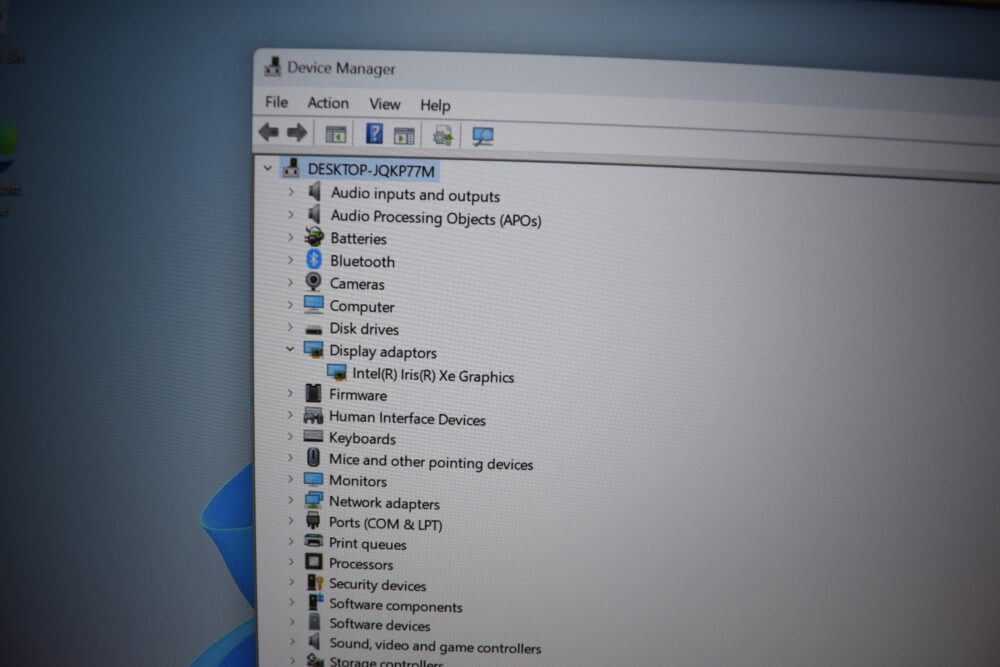1000x667 pixels.
Task: Expand the Network adapters chevron
Action: pos(291,500)
